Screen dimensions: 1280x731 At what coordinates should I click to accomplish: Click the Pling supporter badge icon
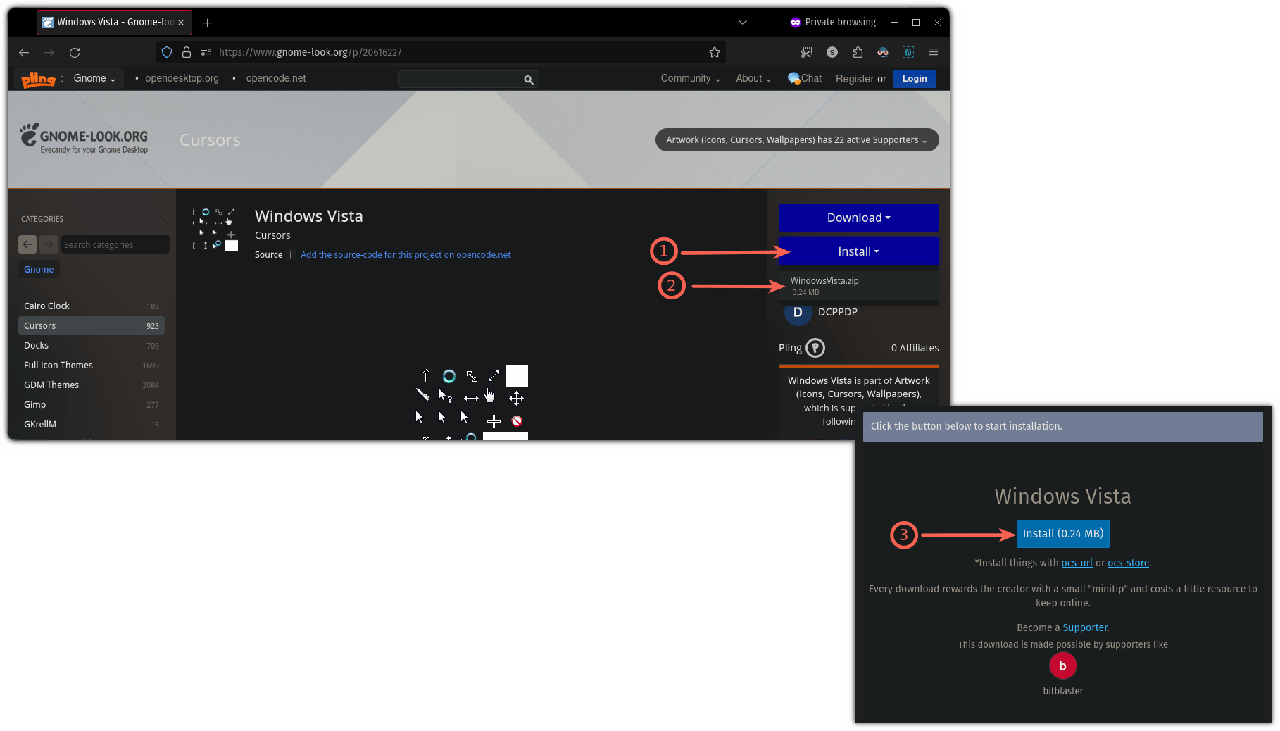pyautogui.click(x=816, y=348)
